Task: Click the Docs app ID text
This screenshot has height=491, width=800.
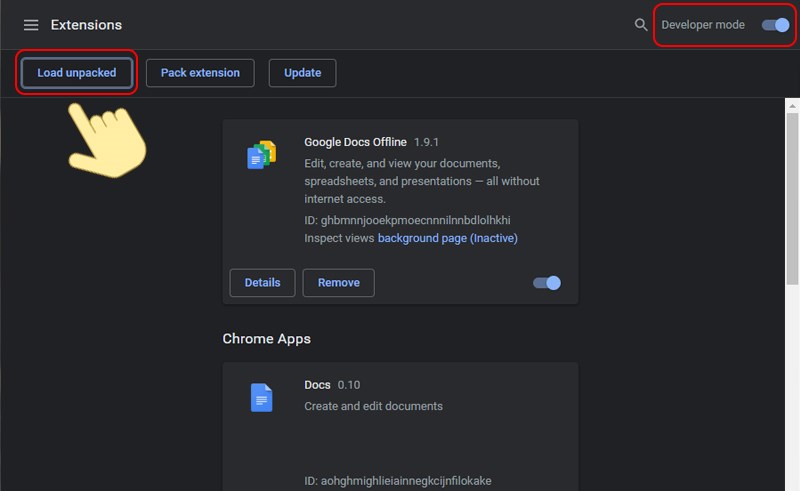Action: click(x=398, y=481)
